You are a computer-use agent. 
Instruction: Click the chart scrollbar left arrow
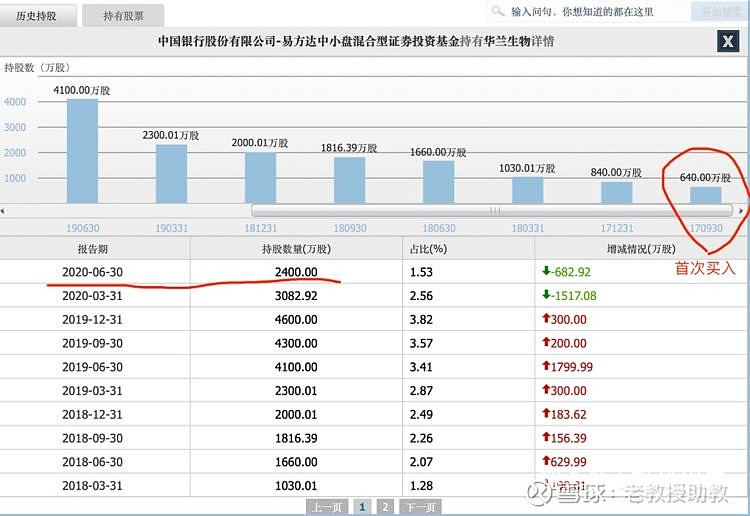5,211
